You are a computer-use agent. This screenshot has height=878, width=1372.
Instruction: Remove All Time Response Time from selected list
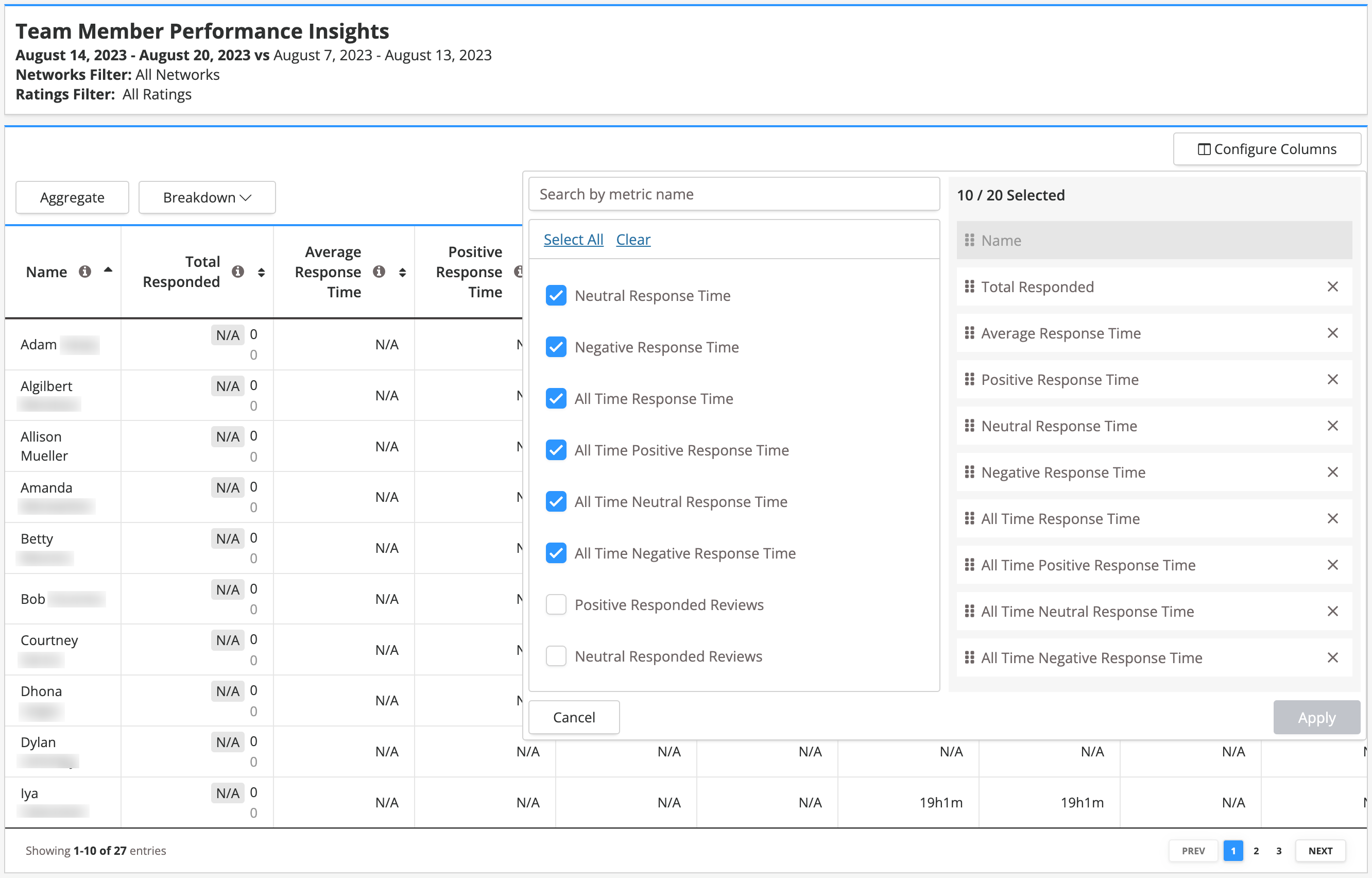[x=1332, y=519]
